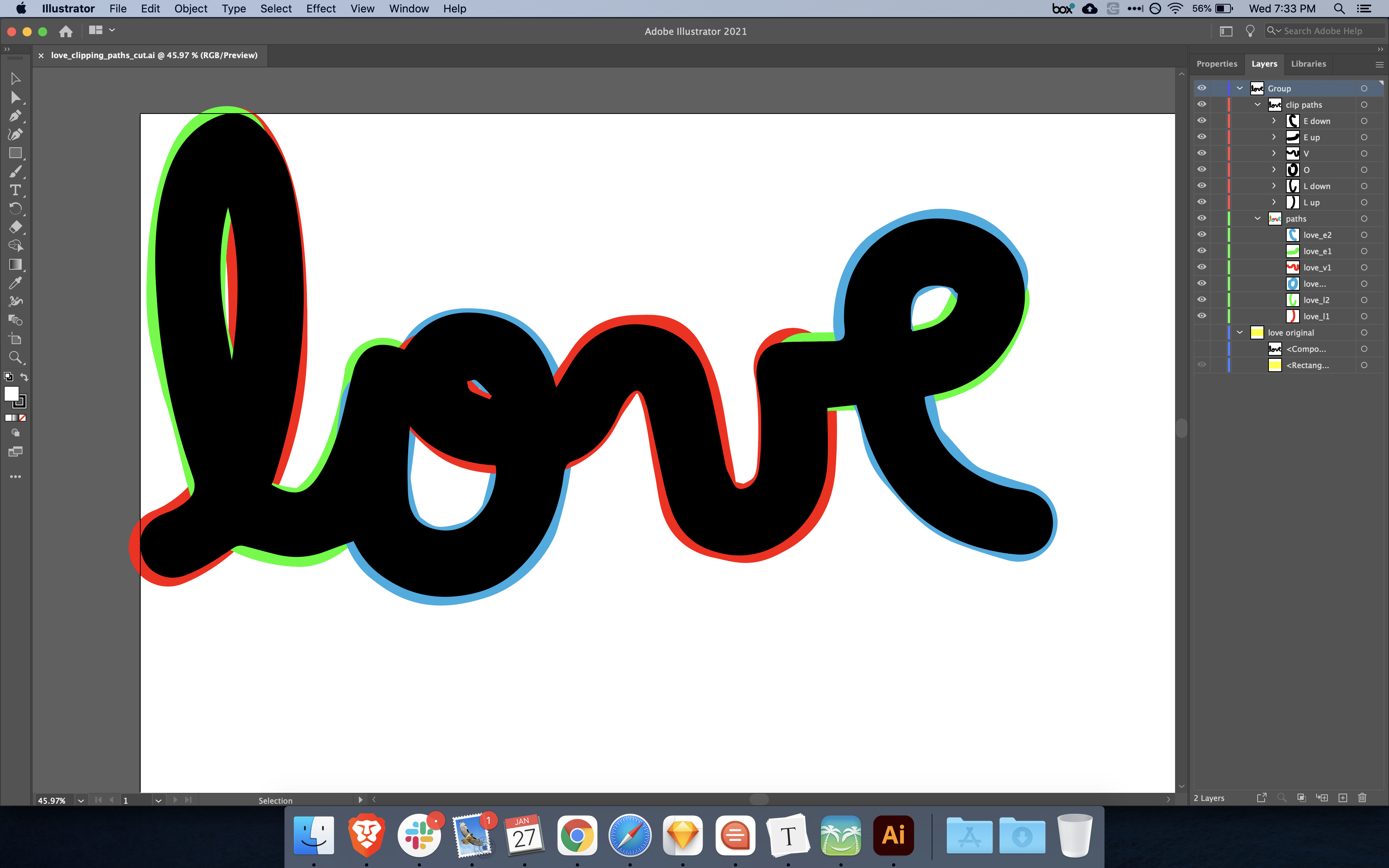Image resolution: width=1389 pixels, height=868 pixels.
Task: Collapse the clip paths group
Action: point(1257,105)
